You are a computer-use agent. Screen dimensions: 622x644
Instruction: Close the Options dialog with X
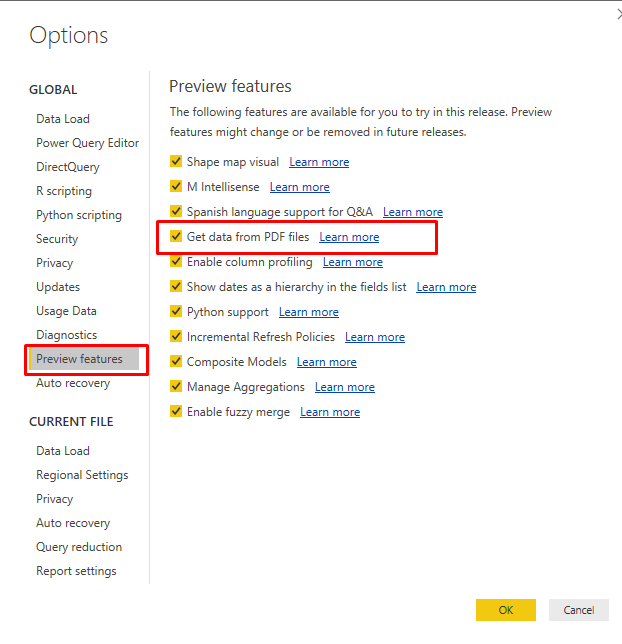tap(617, 14)
